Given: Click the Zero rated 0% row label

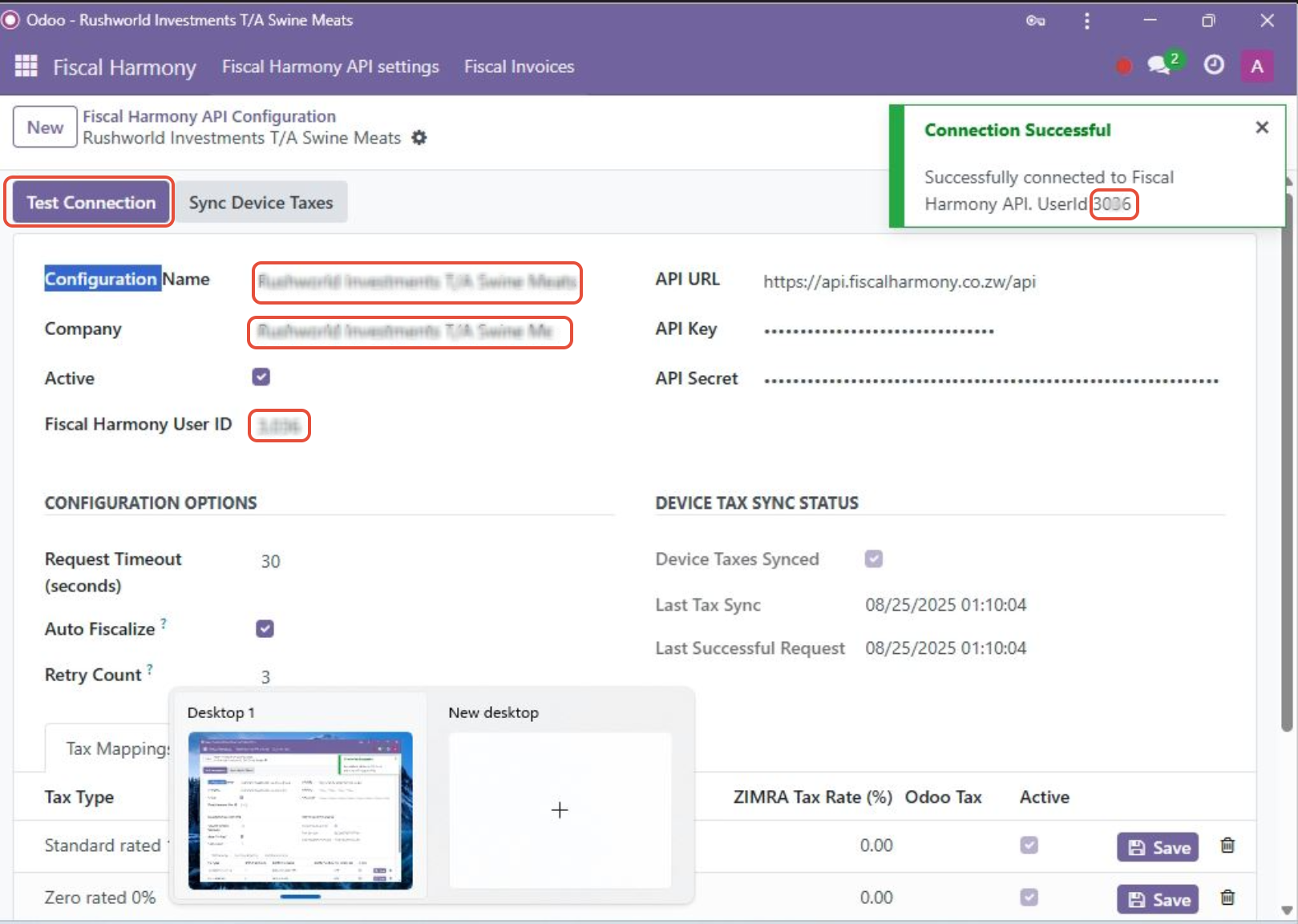Looking at the screenshot, I should (x=100, y=898).
